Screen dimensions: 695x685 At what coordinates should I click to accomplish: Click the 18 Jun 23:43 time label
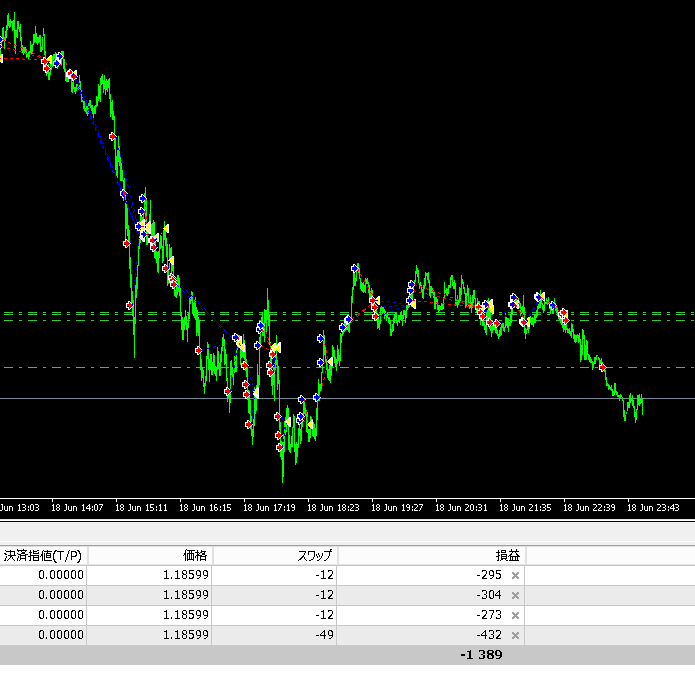pos(653,508)
